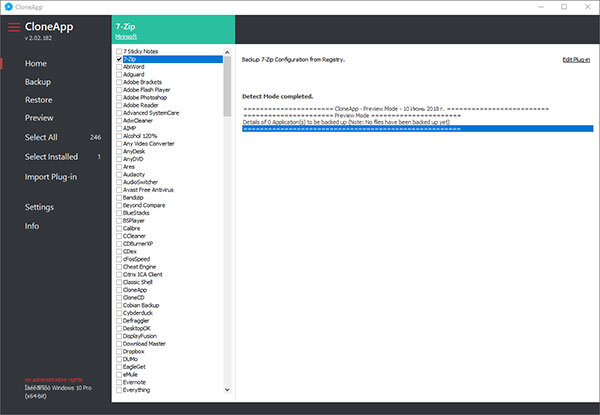Minimize the CloneApp window
Viewport: 600px width, 415px height.
point(541,7)
